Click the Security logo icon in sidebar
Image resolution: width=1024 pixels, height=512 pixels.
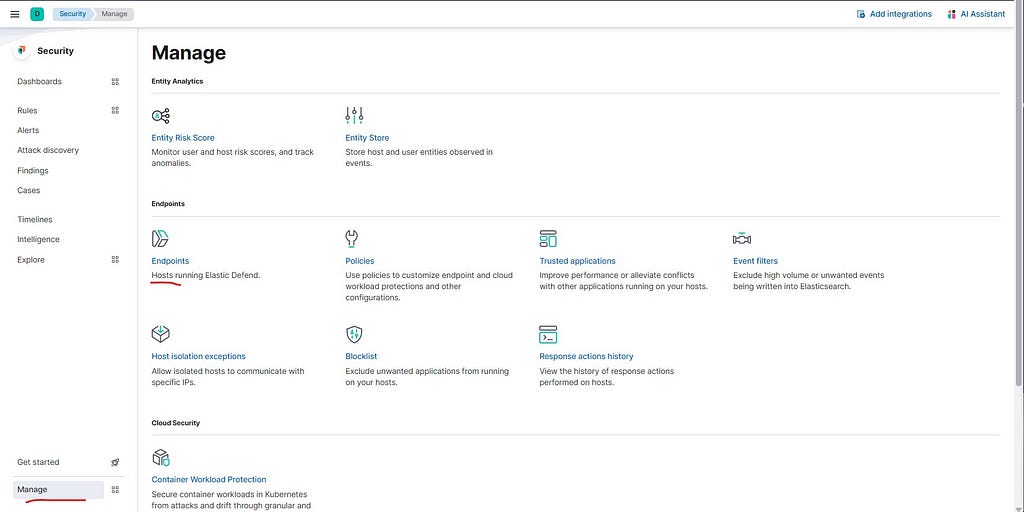click(22, 51)
